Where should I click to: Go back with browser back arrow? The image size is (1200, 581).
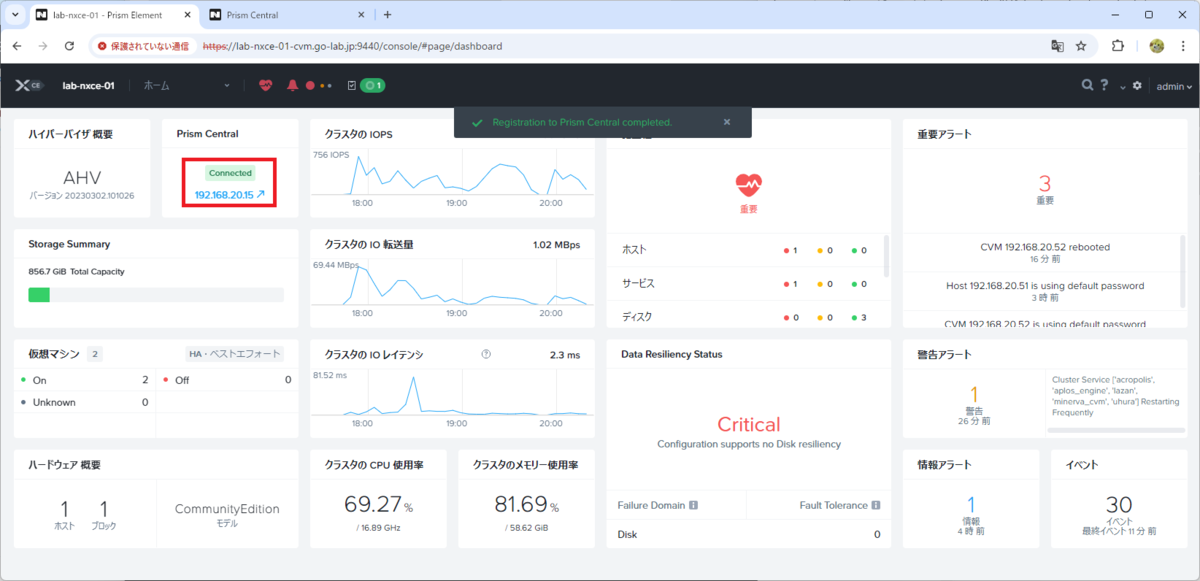[x=15, y=46]
